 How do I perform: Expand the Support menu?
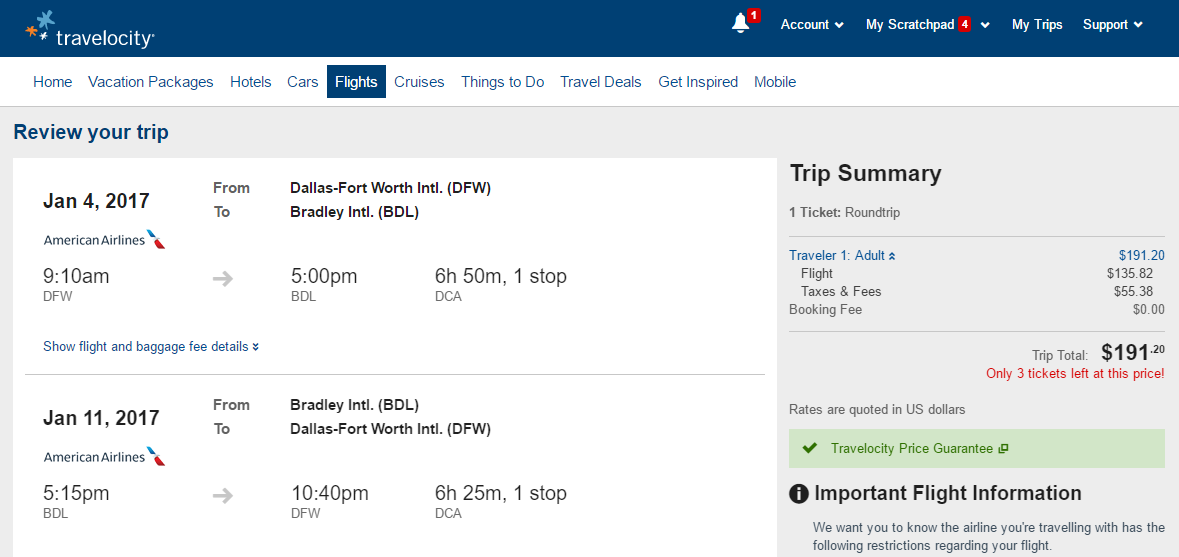(x=1113, y=25)
